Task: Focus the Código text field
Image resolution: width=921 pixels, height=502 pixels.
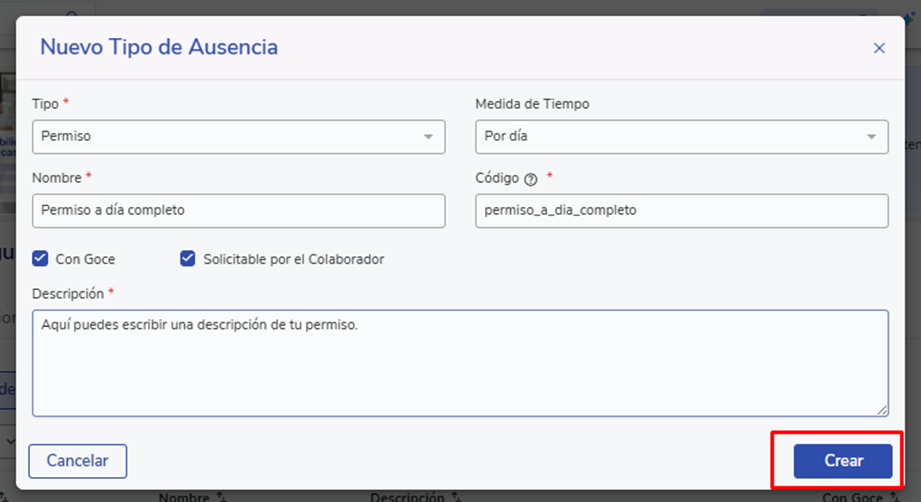Action: (681, 211)
